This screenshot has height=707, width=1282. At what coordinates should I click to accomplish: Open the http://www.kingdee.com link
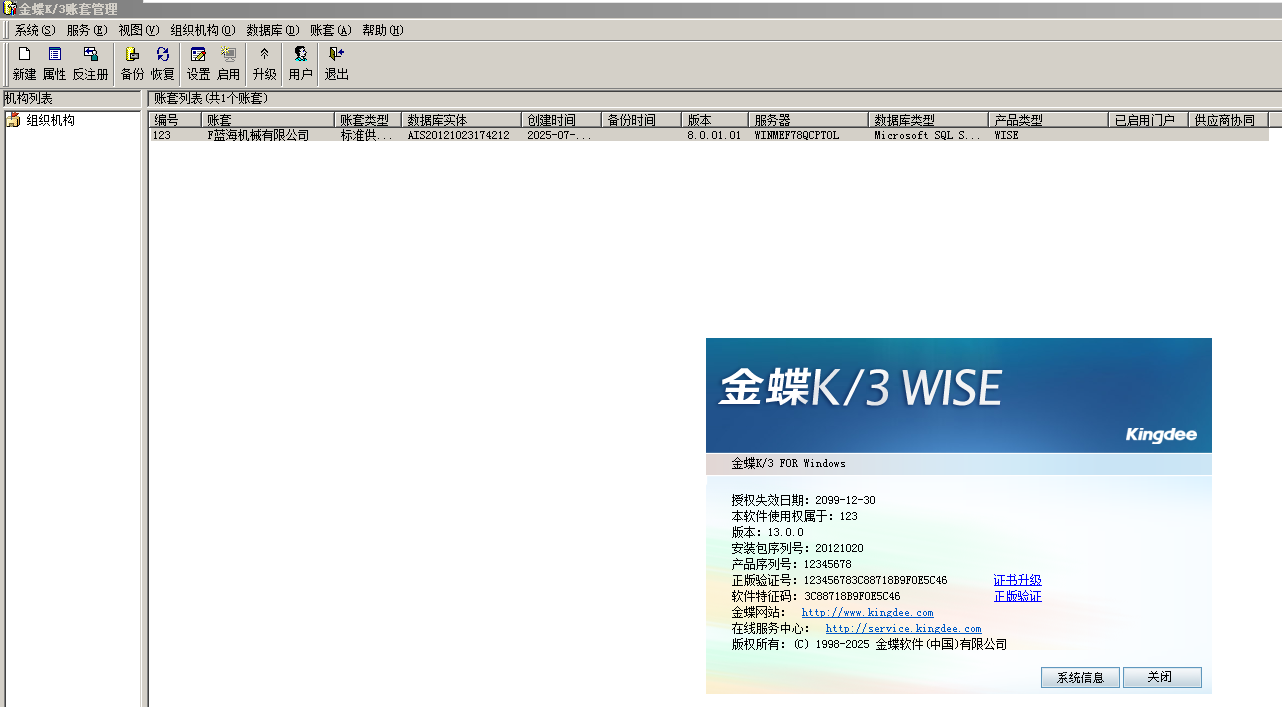click(867, 612)
